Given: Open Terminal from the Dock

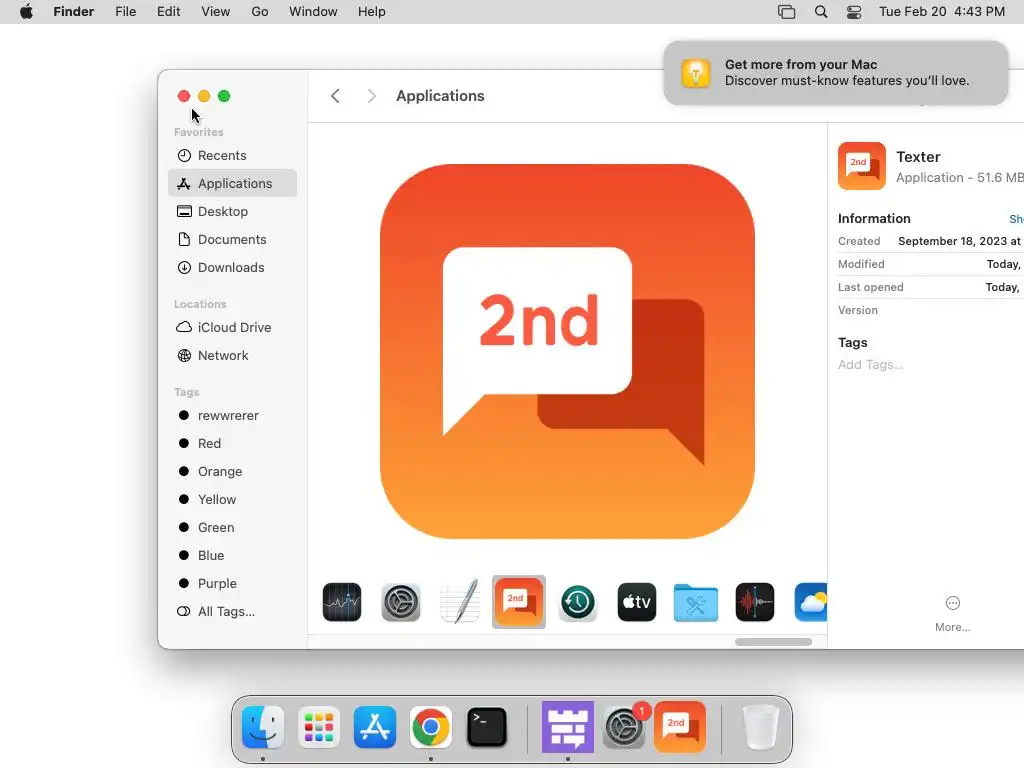Looking at the screenshot, I should (487, 727).
